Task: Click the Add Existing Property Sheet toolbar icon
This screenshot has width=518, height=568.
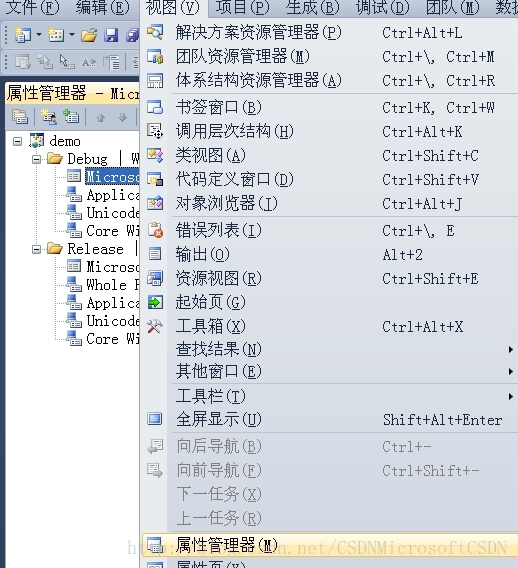Action: [x=71, y=117]
